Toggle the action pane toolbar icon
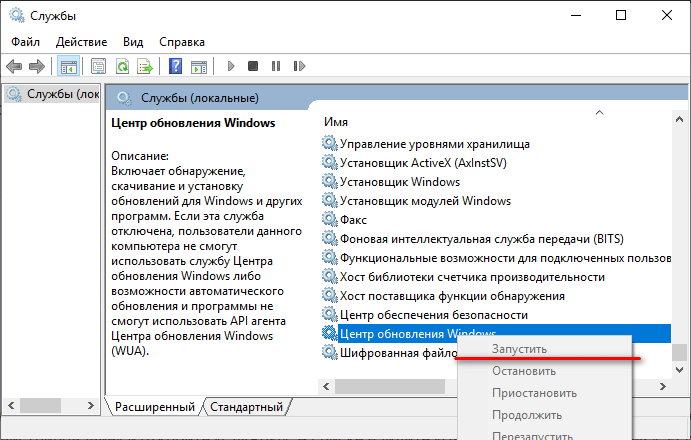 199,67
